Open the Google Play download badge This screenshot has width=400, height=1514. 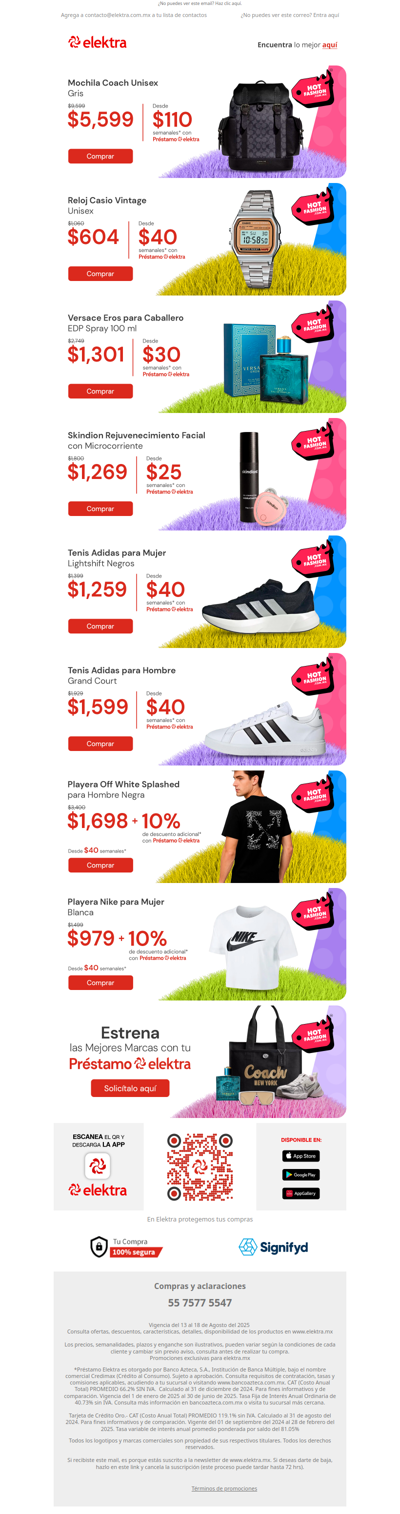(300, 1174)
